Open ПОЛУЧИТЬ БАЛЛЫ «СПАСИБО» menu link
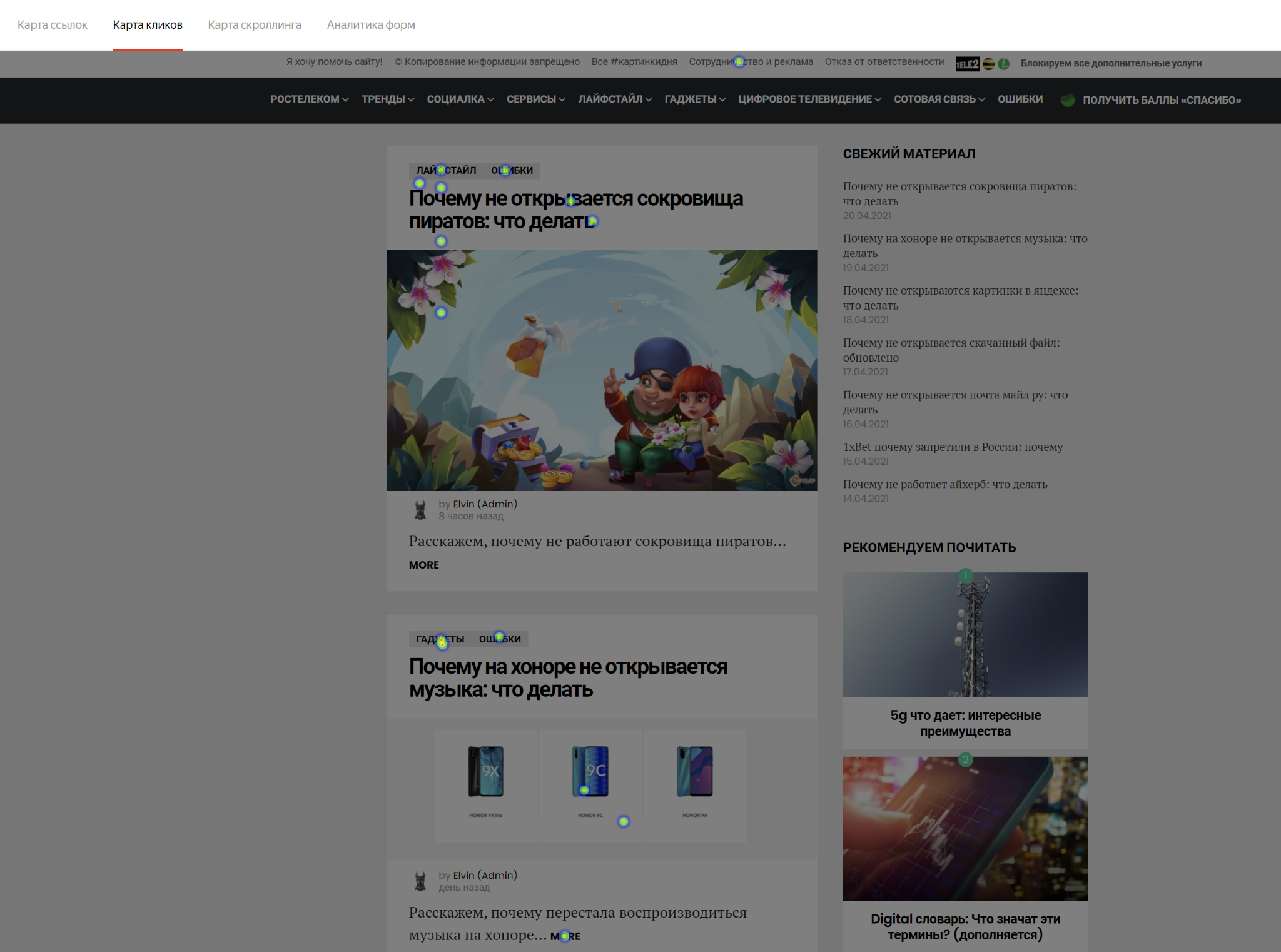Screen dimensions: 1281x952 (x=1162, y=100)
